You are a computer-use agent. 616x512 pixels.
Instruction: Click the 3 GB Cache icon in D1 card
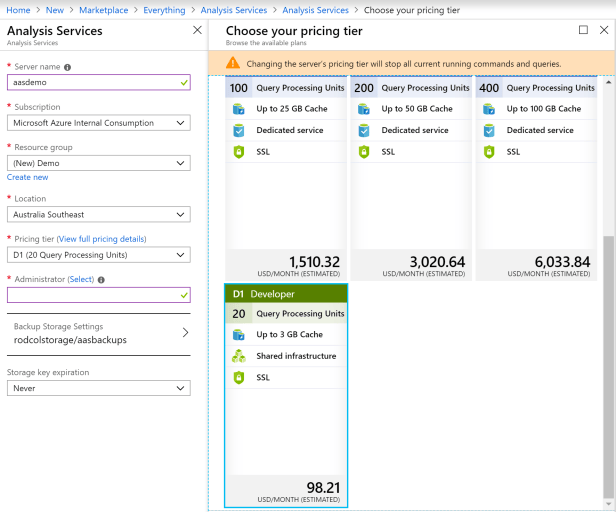(238, 335)
